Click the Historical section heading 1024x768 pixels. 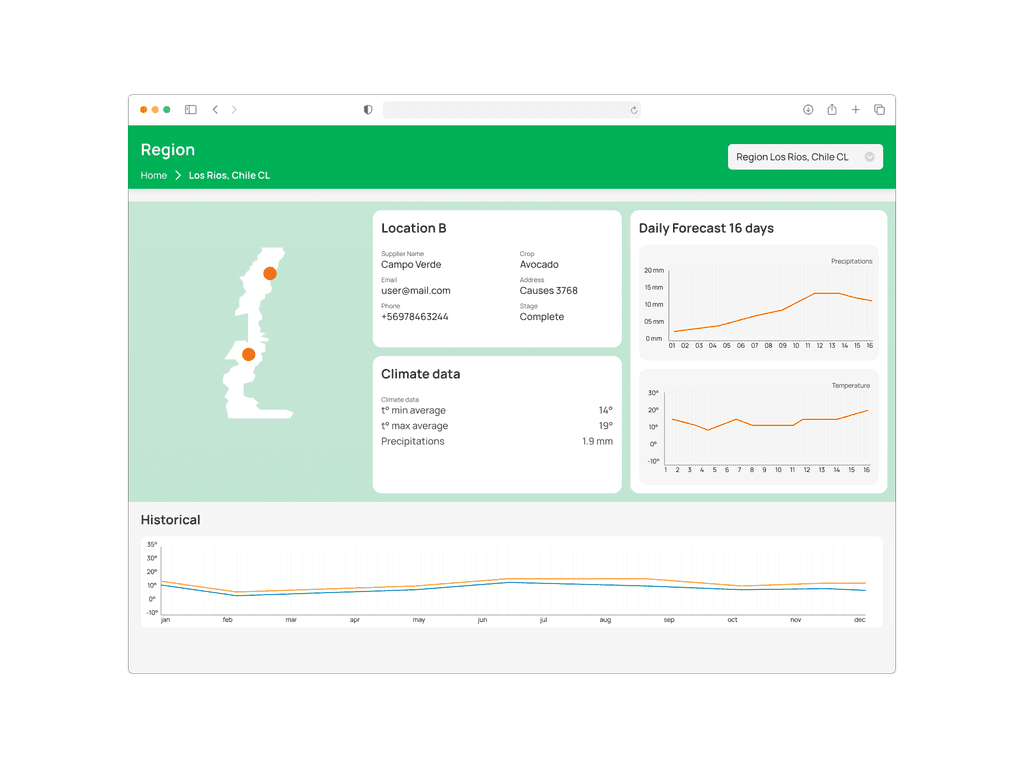pyautogui.click(x=170, y=520)
